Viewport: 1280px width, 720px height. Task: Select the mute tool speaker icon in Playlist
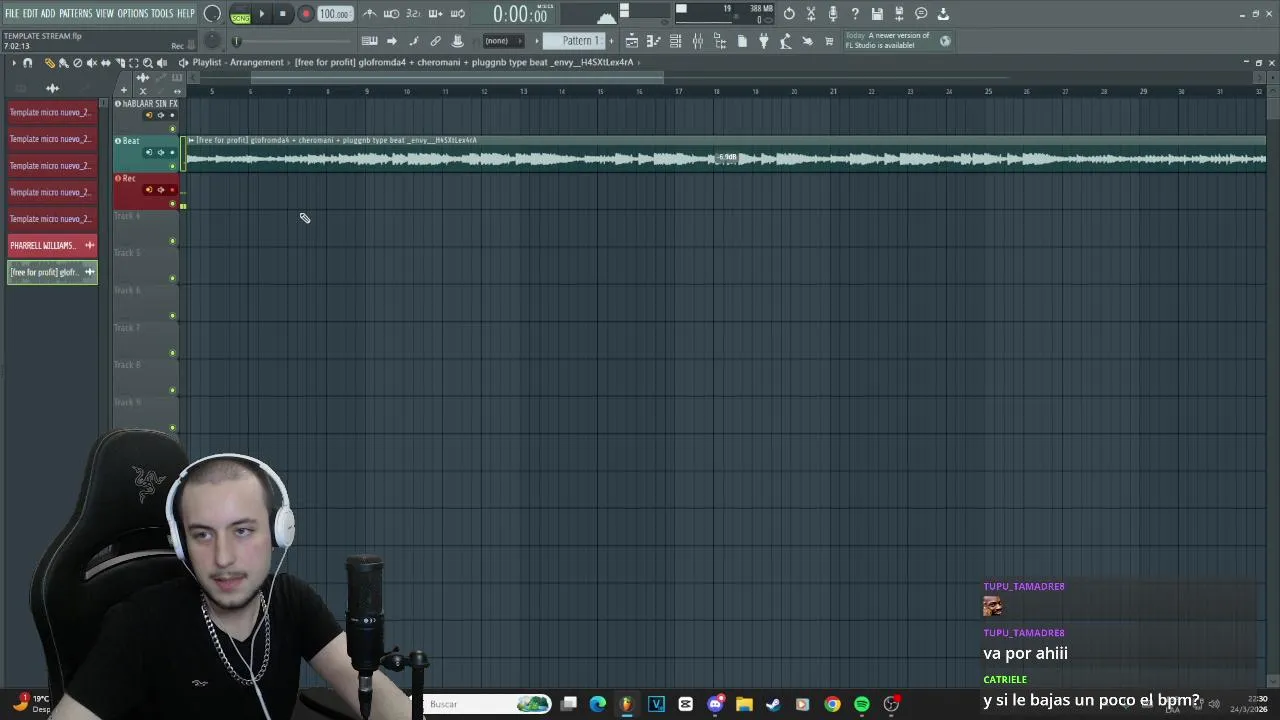[92, 63]
